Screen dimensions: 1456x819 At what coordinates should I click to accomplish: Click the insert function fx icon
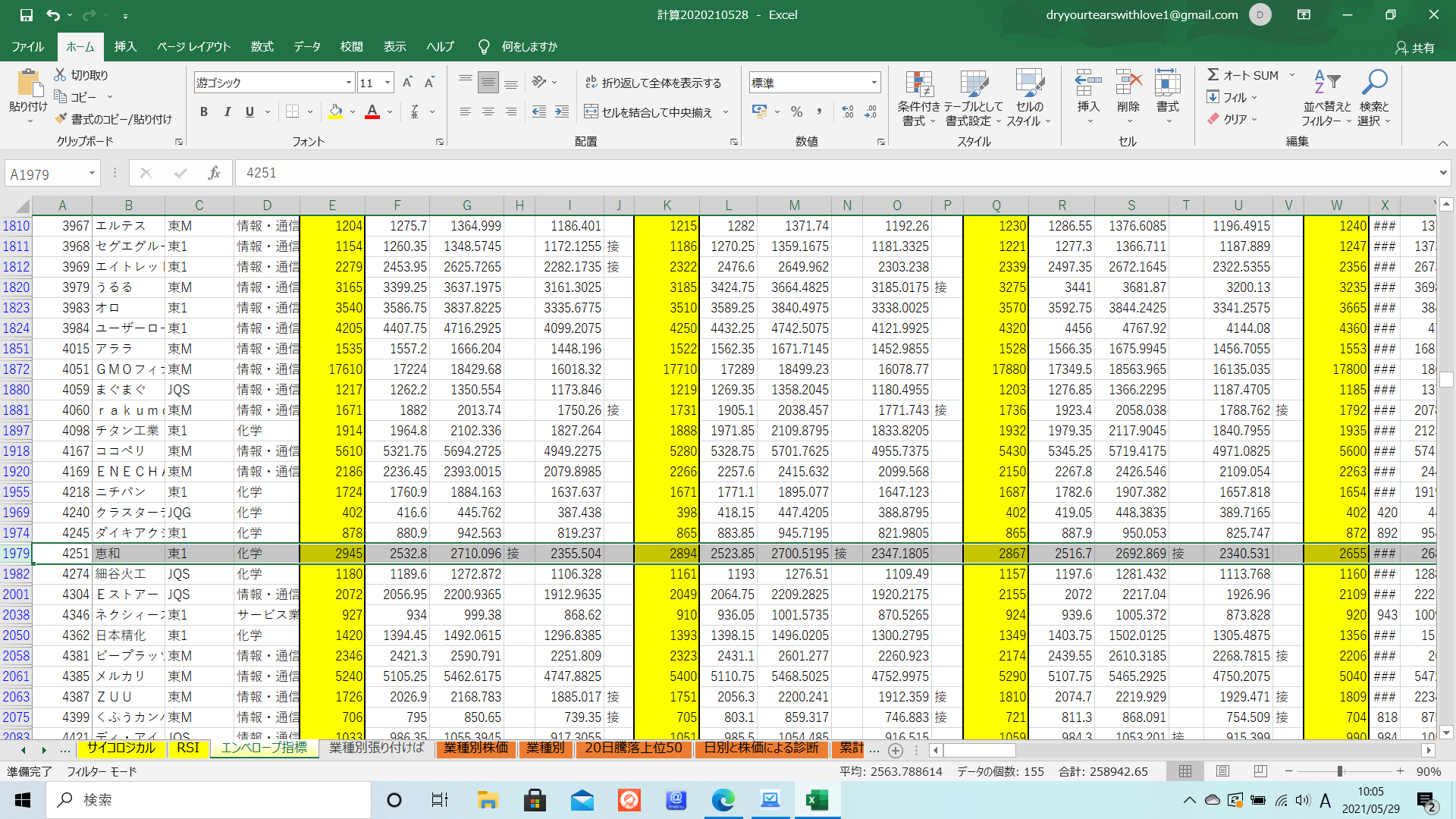pyautogui.click(x=214, y=174)
